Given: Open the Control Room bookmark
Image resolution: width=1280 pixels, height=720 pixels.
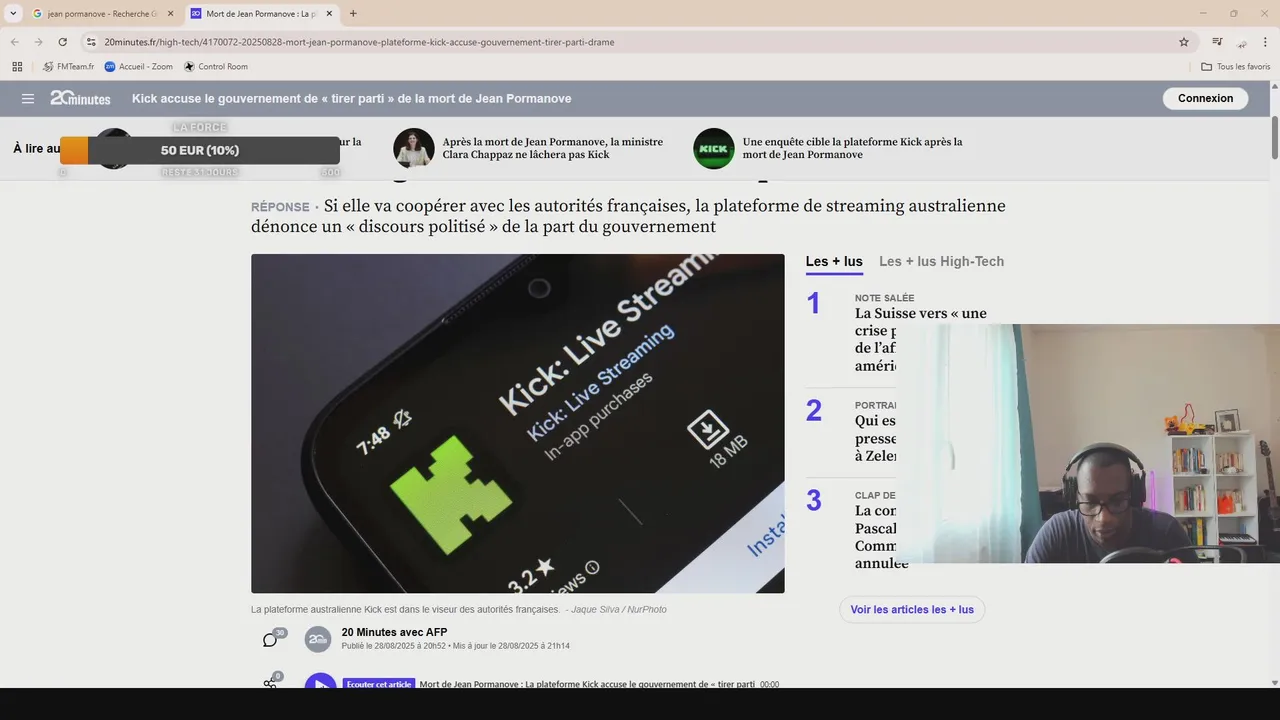Looking at the screenshot, I should click(216, 67).
